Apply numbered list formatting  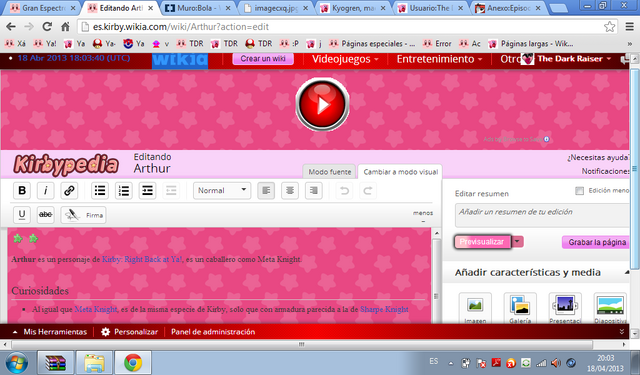point(124,191)
